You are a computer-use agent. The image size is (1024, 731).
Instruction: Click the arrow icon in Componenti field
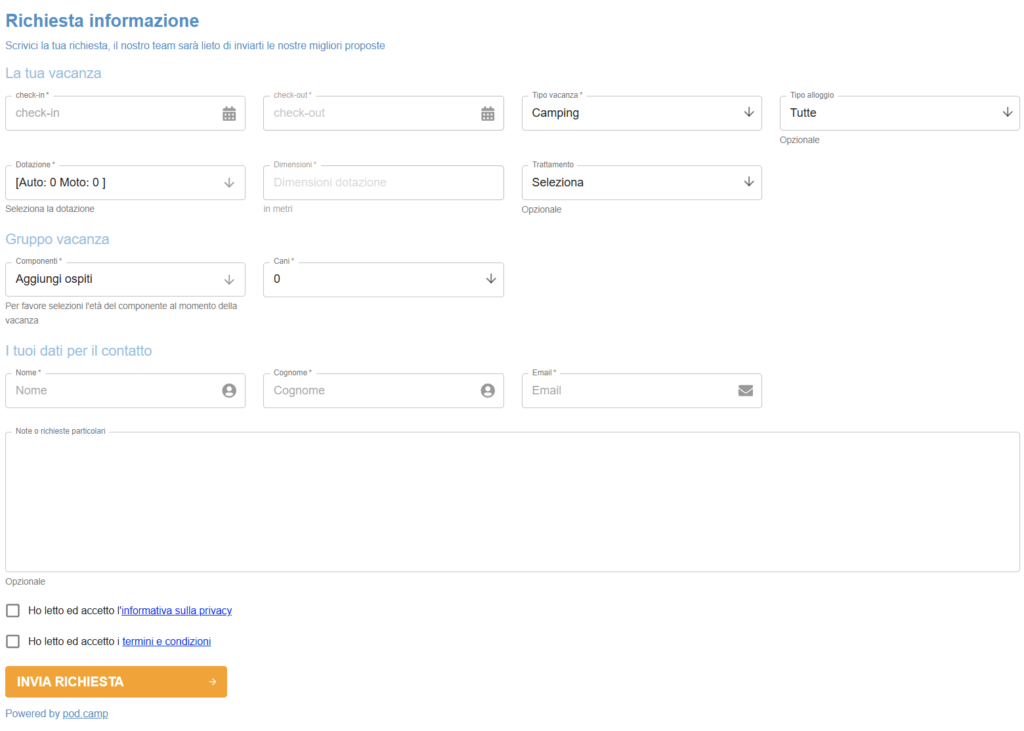click(x=229, y=280)
